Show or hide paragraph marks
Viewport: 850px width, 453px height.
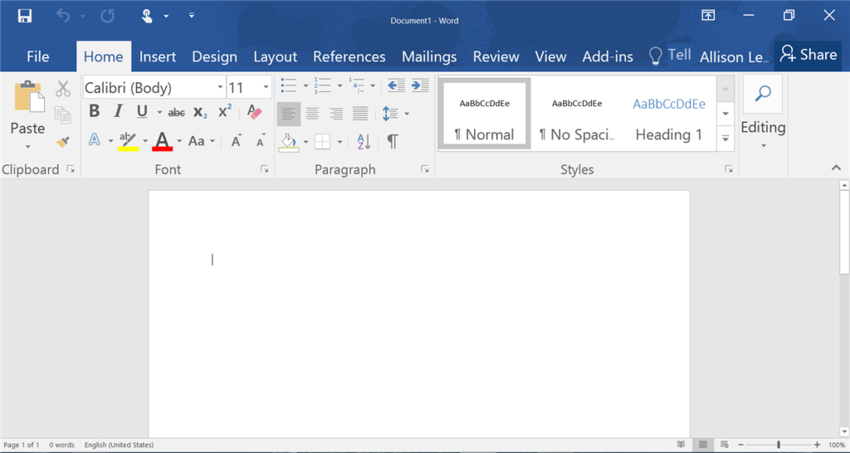pyautogui.click(x=392, y=141)
